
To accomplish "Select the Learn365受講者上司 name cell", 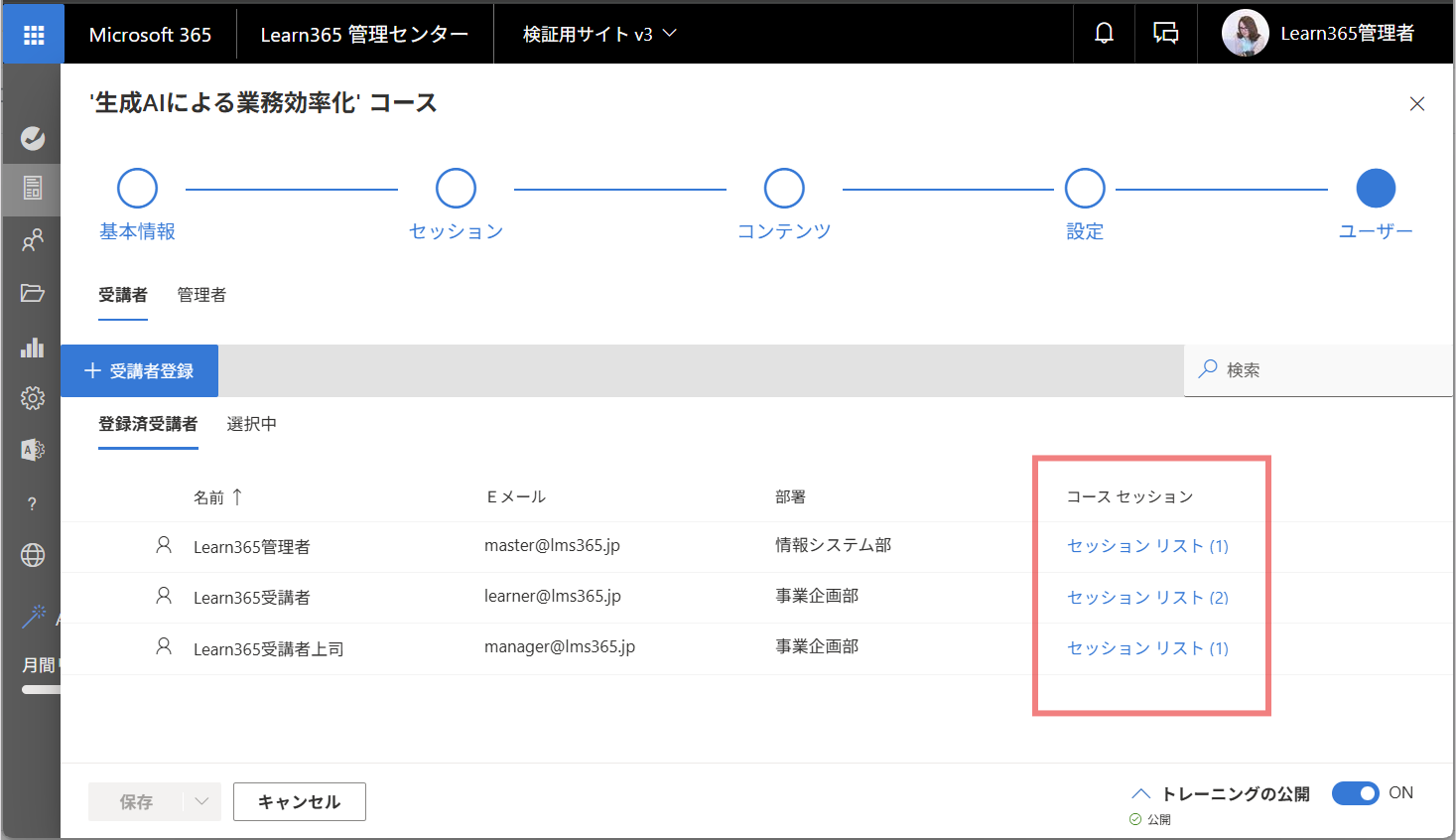I will [x=269, y=649].
